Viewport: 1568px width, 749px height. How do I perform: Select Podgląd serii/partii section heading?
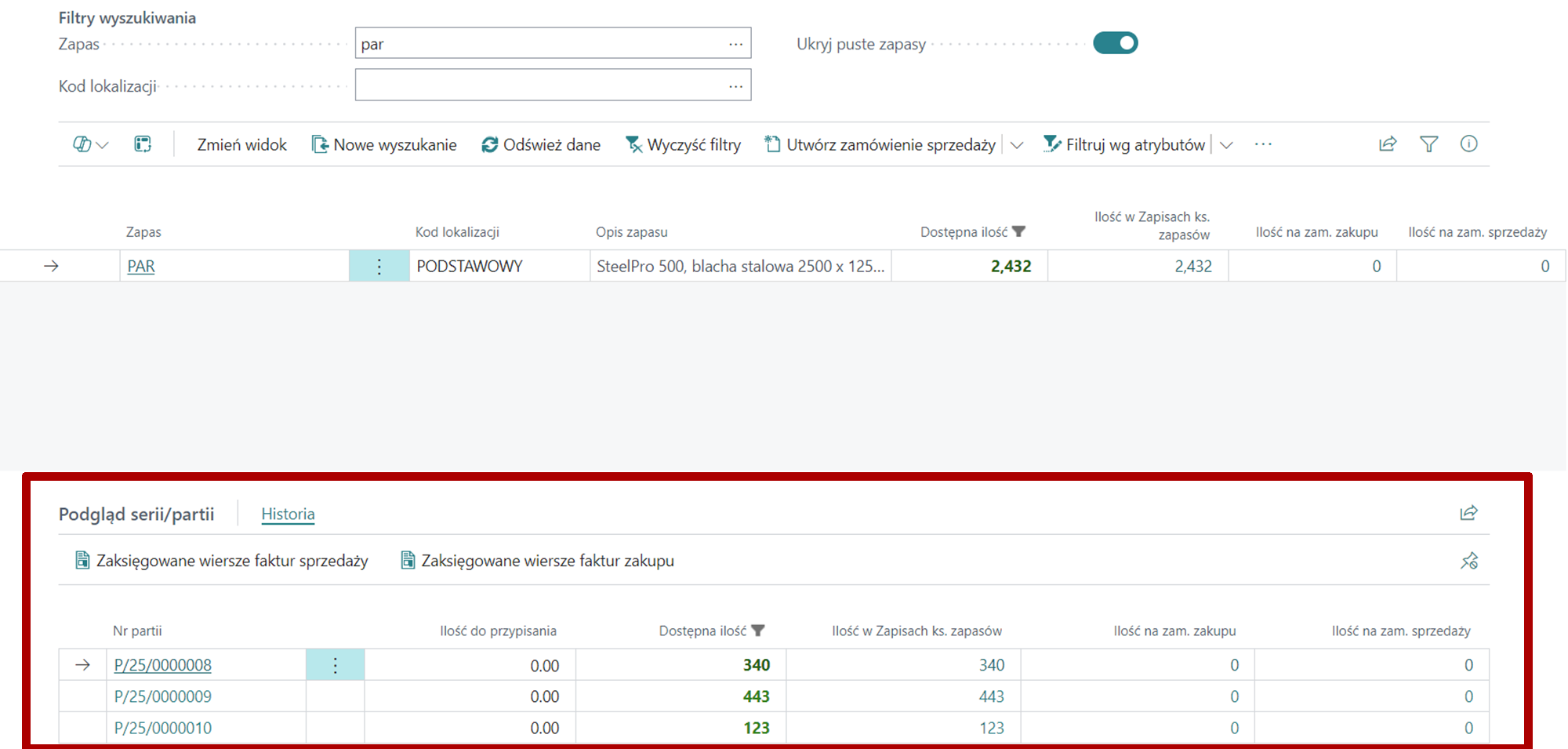[136, 514]
